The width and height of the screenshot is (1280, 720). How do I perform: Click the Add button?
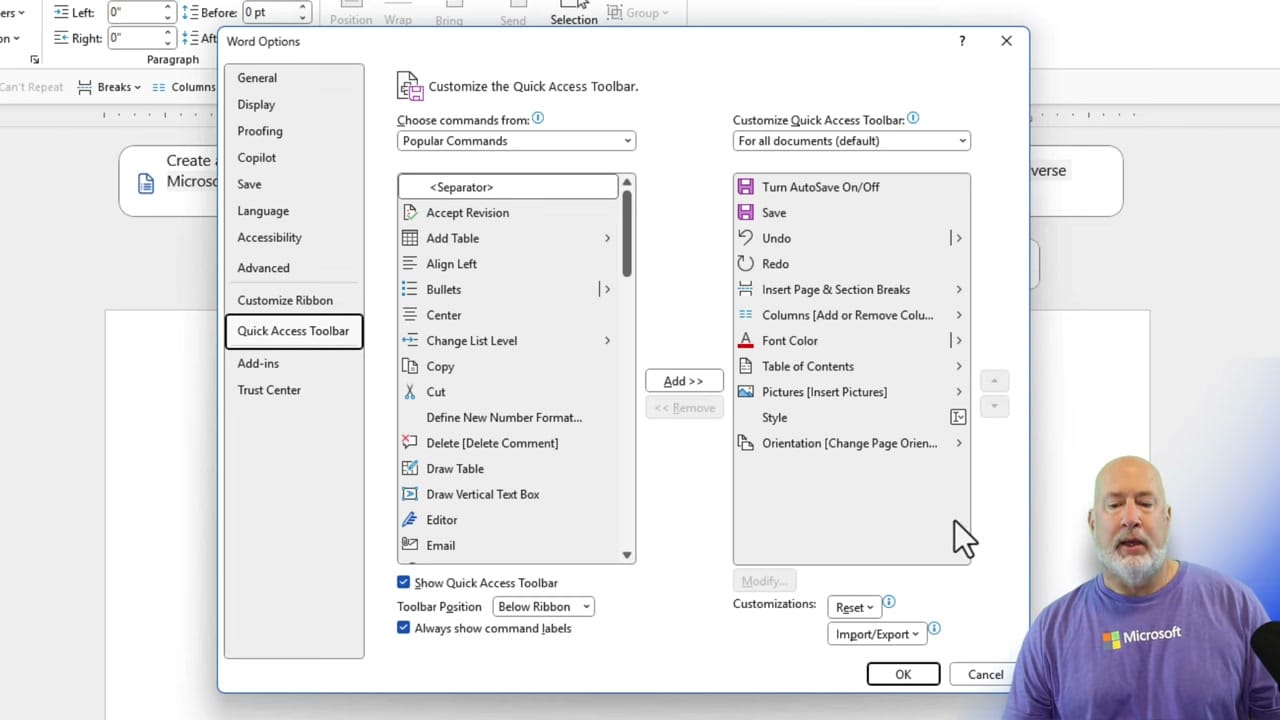click(x=683, y=381)
